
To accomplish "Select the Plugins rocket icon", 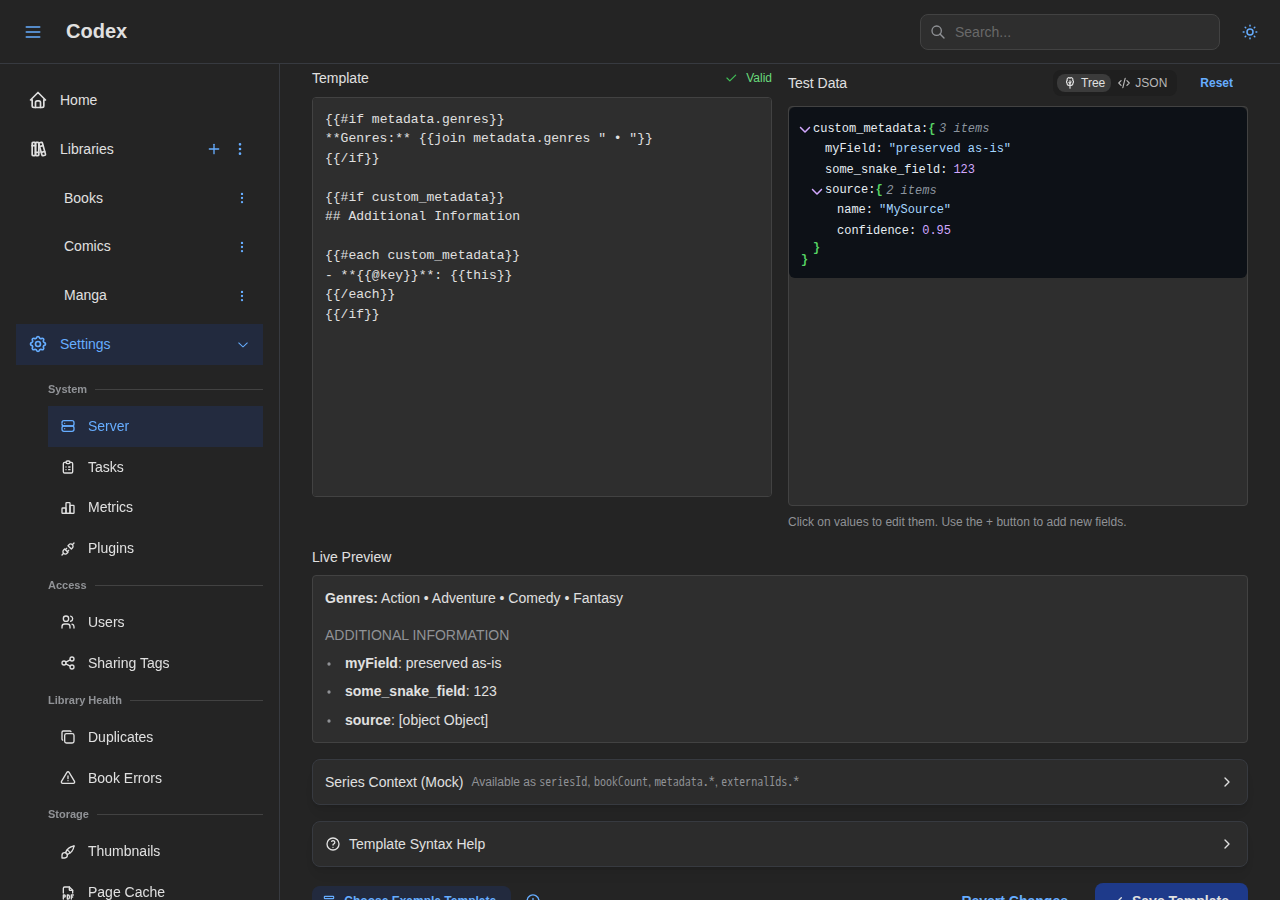I will [68, 548].
